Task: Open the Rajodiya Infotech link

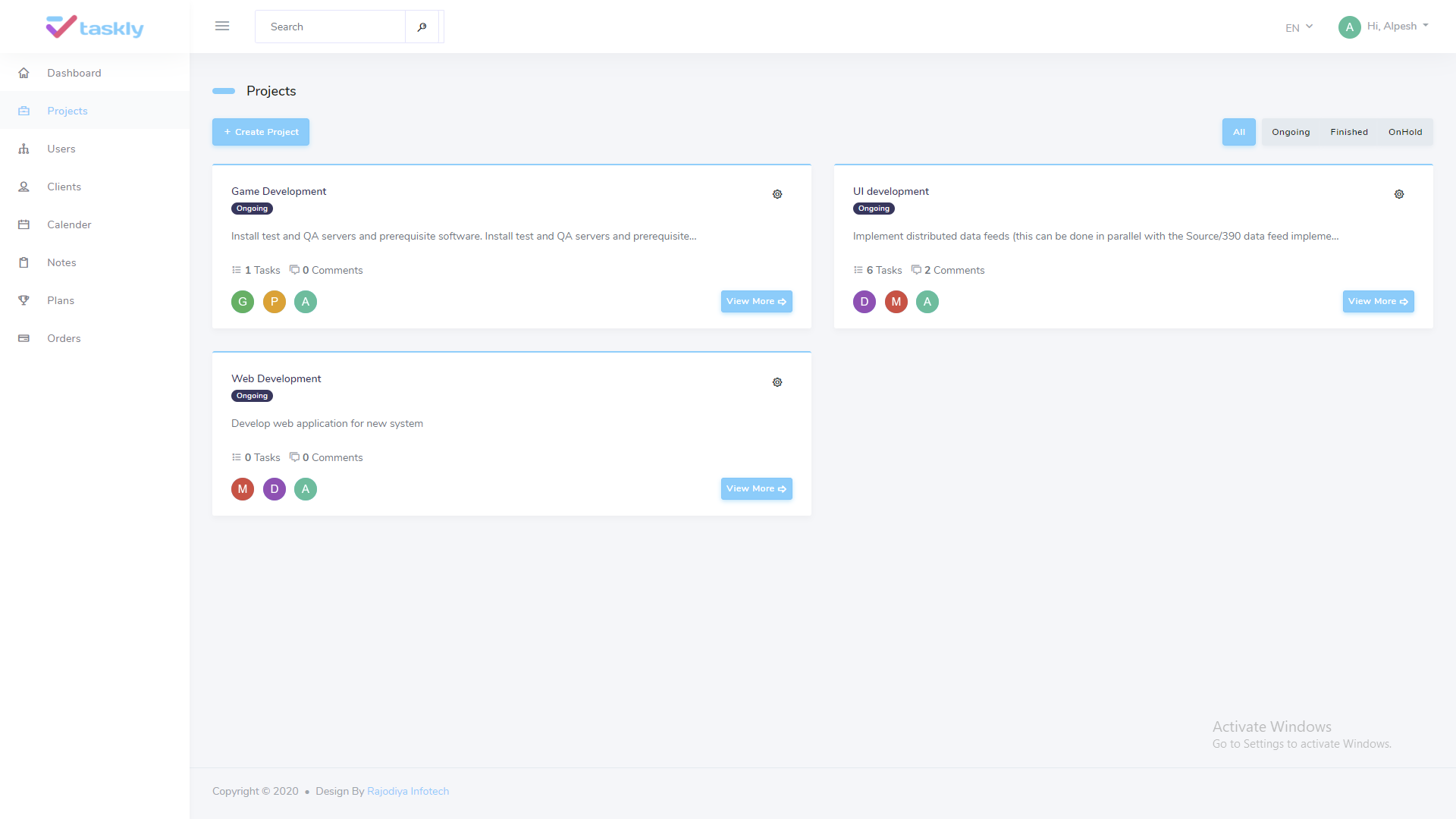Action: (408, 791)
